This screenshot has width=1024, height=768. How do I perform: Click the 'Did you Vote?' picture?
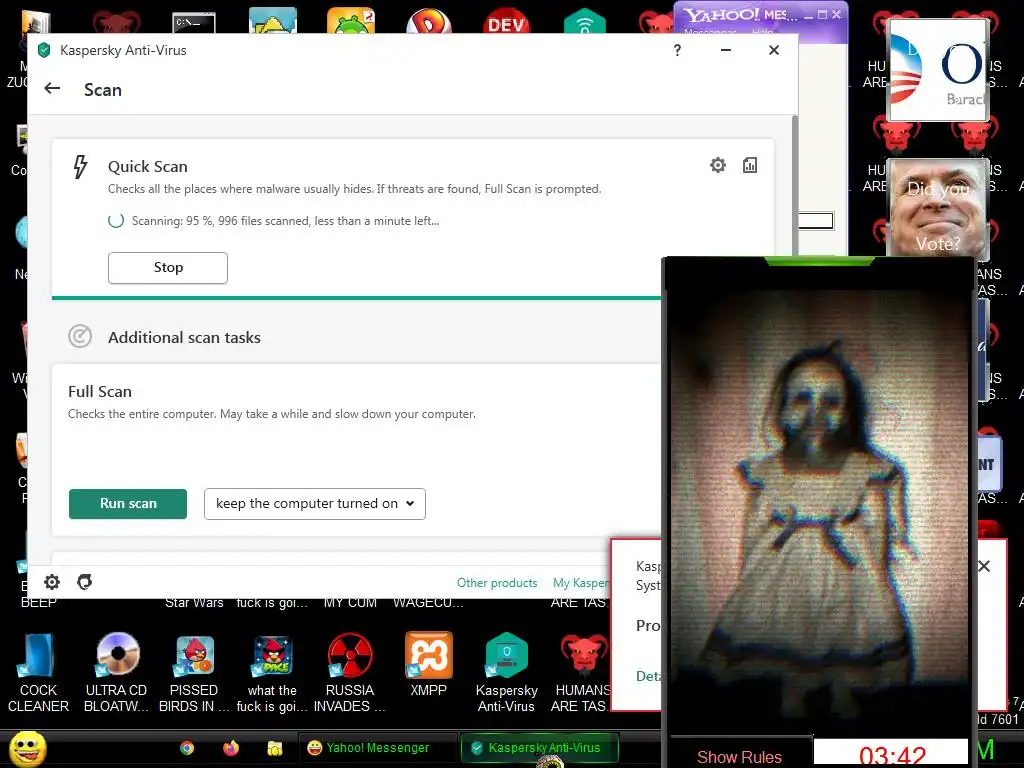pyautogui.click(x=938, y=208)
